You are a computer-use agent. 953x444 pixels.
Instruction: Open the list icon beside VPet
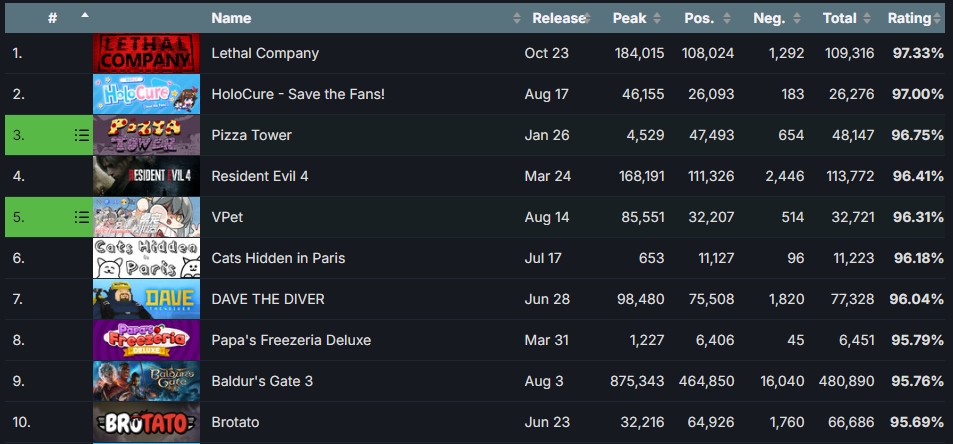tap(81, 217)
